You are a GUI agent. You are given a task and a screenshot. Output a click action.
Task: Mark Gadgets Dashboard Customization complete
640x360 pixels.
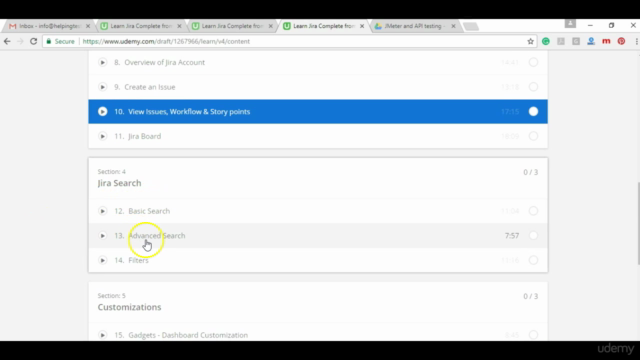click(533, 335)
